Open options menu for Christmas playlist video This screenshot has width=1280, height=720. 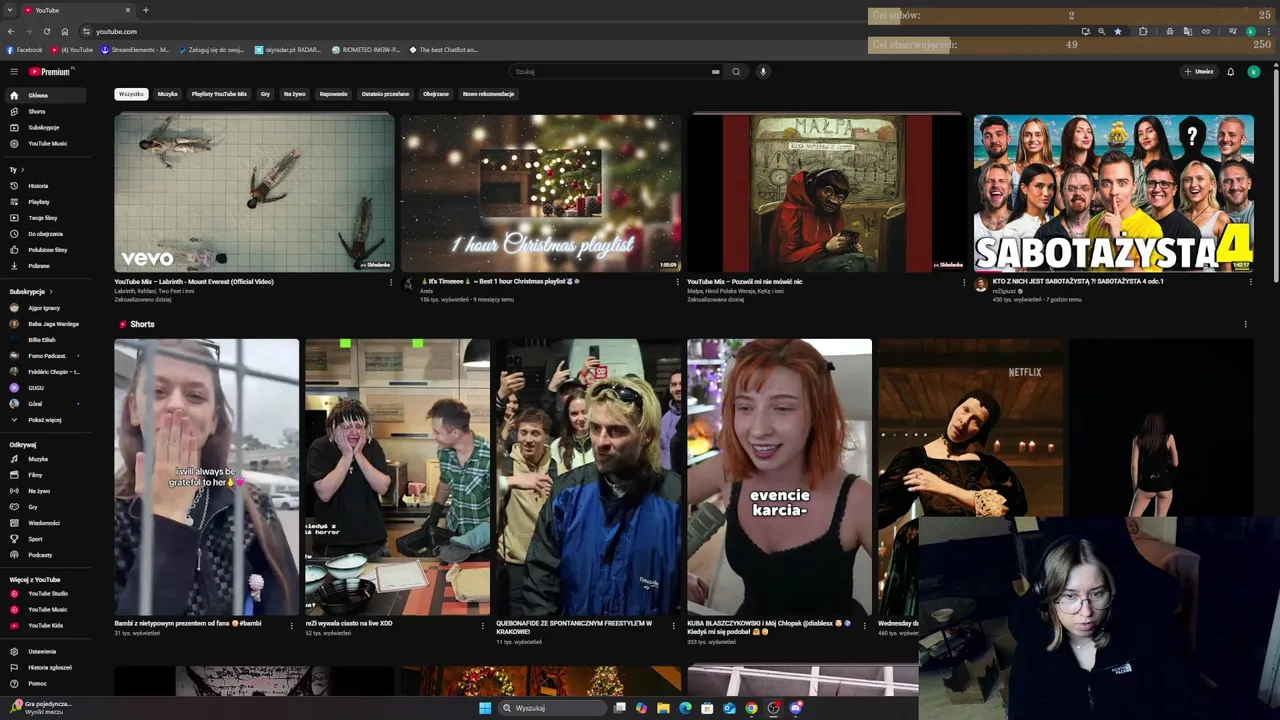(x=678, y=282)
